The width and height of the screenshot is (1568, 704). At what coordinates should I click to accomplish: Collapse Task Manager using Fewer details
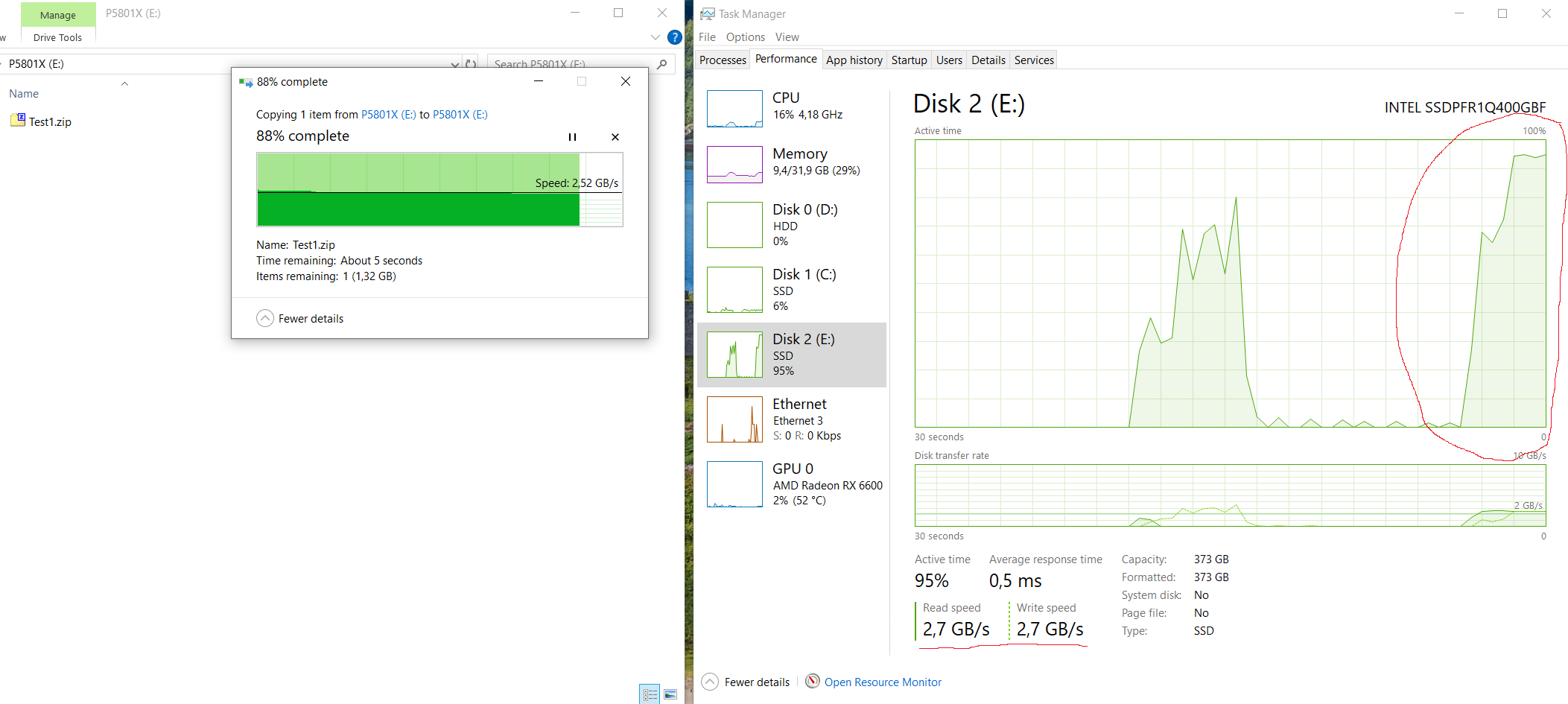coord(746,682)
